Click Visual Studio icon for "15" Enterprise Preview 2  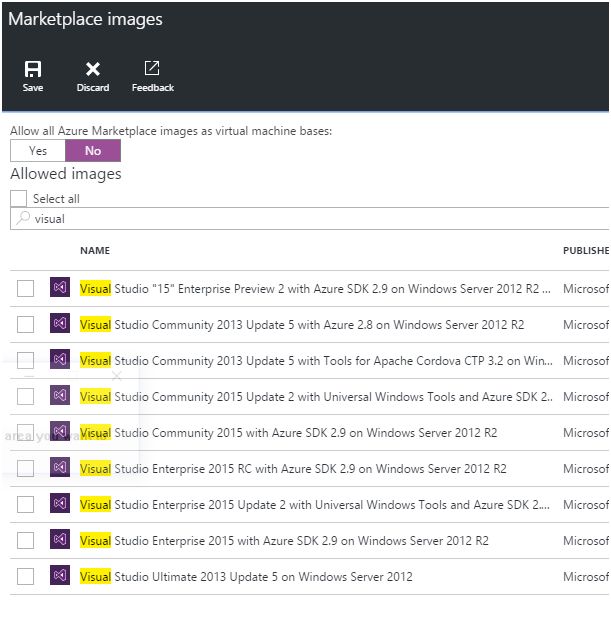click(x=60, y=289)
